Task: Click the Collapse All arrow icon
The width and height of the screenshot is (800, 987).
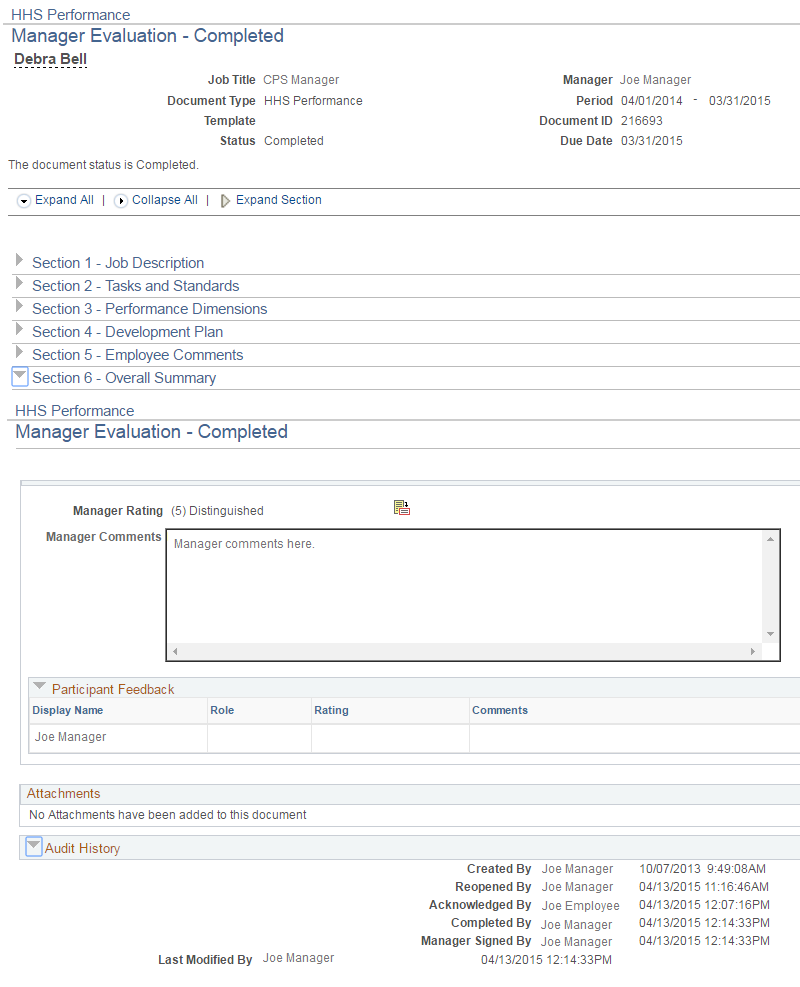Action: point(121,201)
